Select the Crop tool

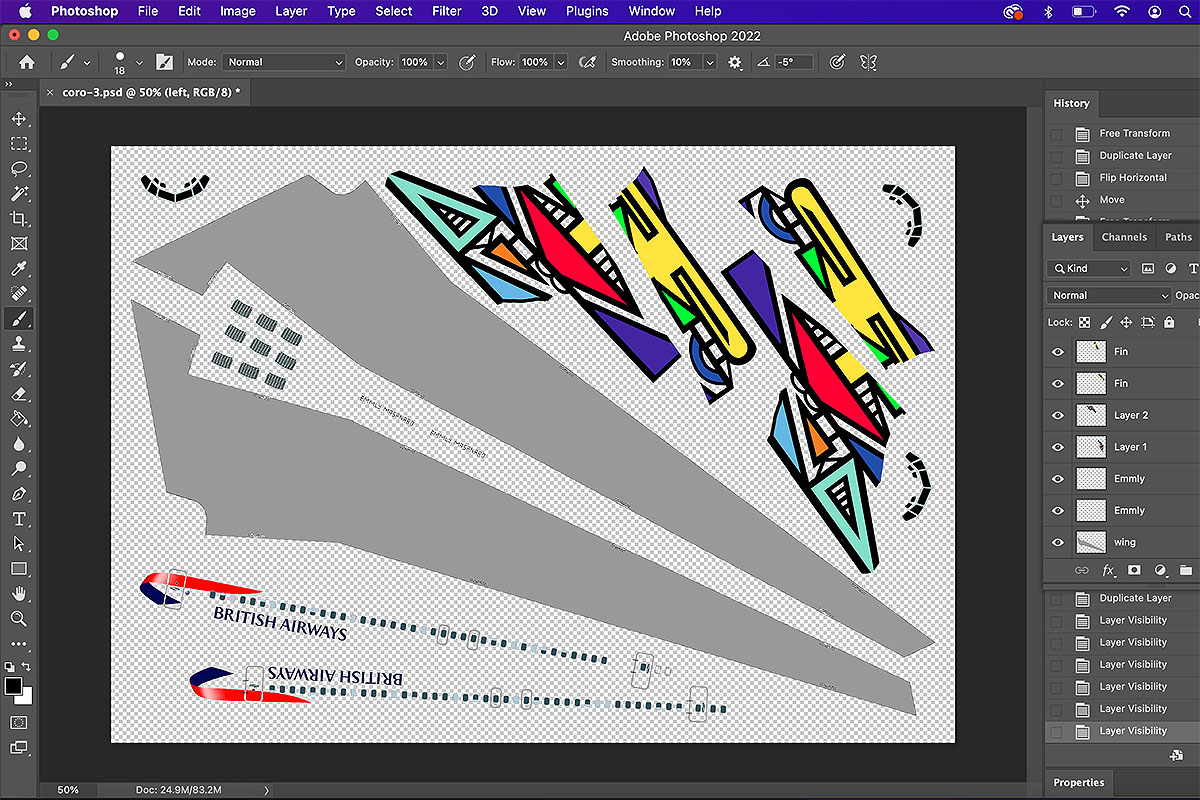19,219
